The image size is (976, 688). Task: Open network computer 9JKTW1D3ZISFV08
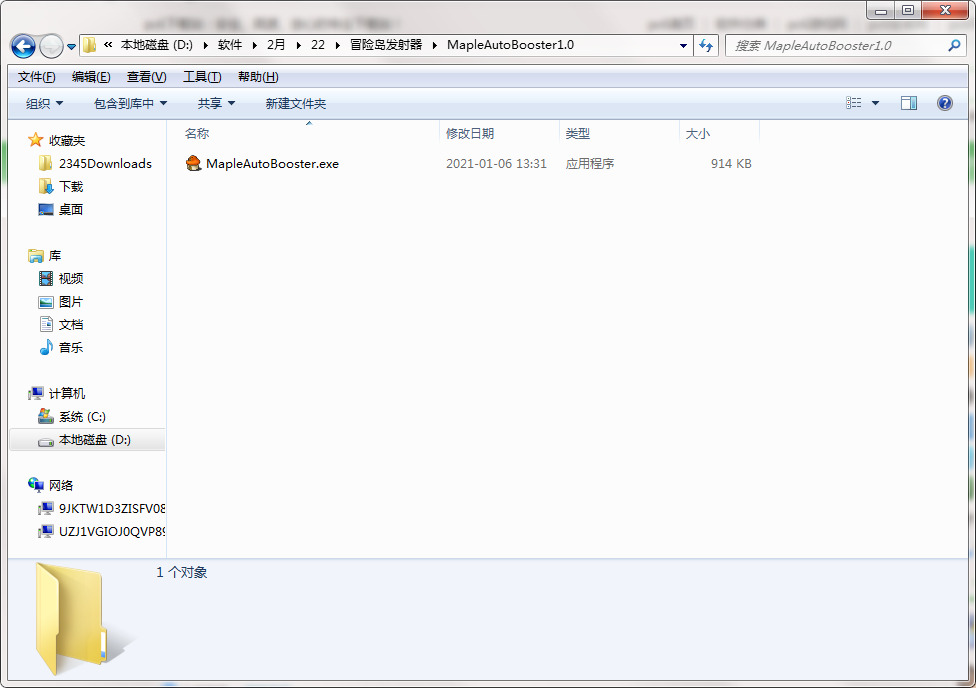coord(112,509)
